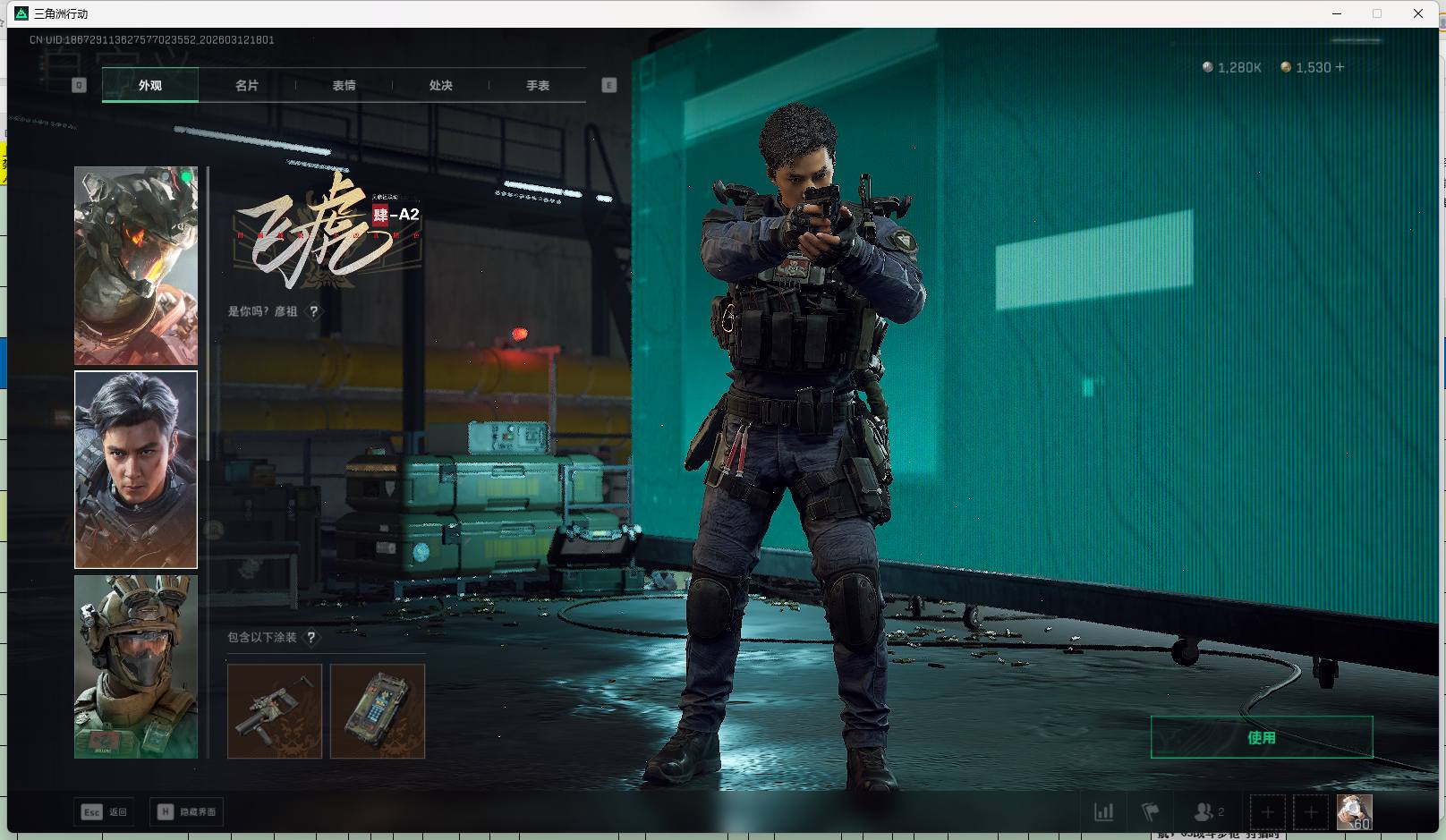Click the first empty squad slot plus
1446x840 pixels.
click(1268, 812)
